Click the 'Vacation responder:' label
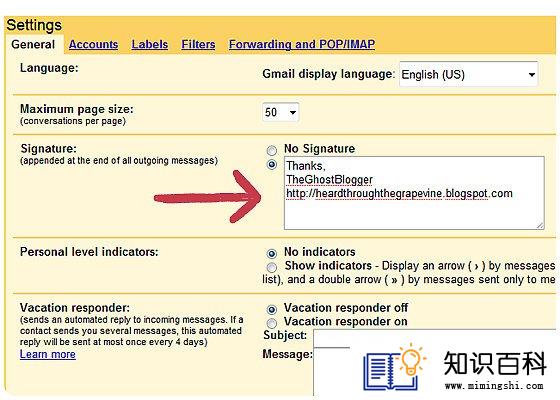The width and height of the screenshot is (560, 400). point(75,308)
